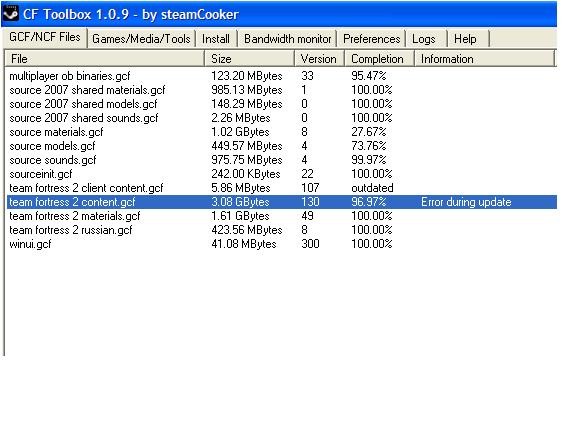Image resolution: width=576 pixels, height=432 pixels.
Task: Open the Games/Media/Tools tab
Action: pos(141,39)
